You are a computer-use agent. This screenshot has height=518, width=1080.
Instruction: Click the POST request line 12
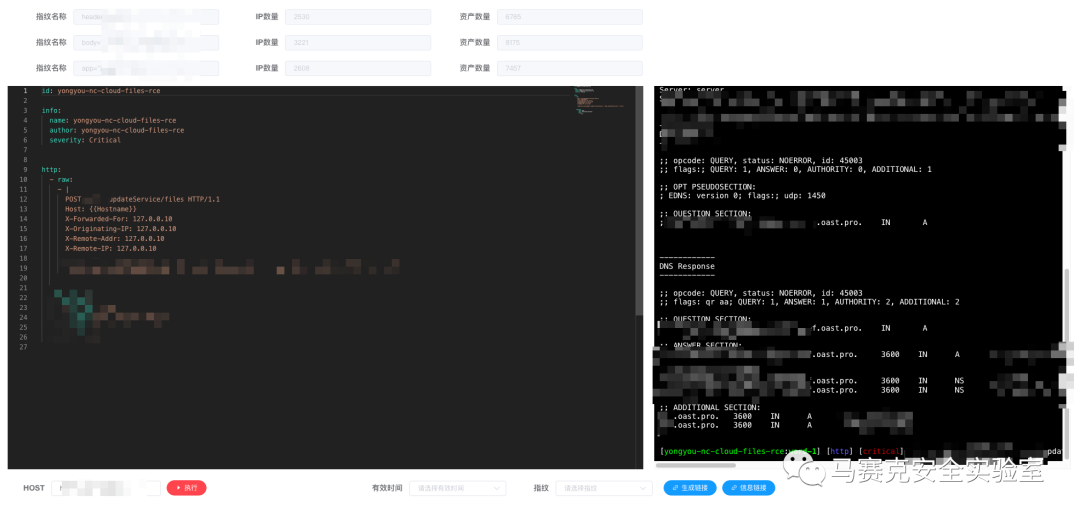tap(143, 199)
